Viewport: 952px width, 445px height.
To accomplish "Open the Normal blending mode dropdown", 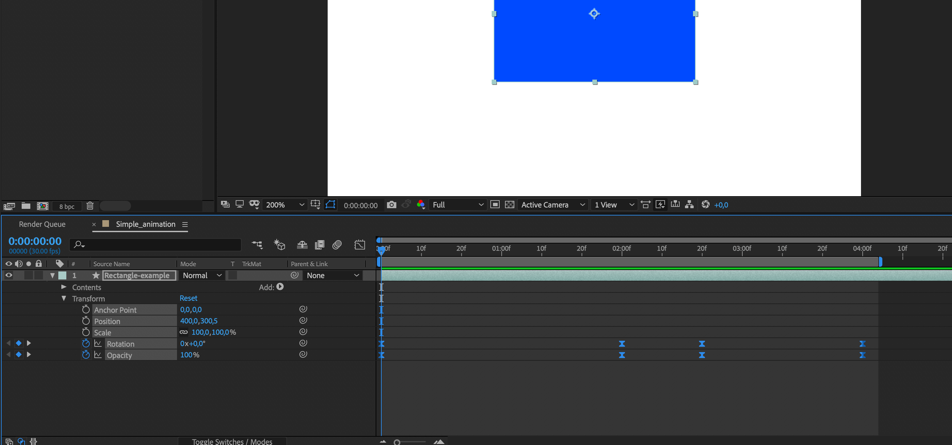I will click(x=201, y=275).
